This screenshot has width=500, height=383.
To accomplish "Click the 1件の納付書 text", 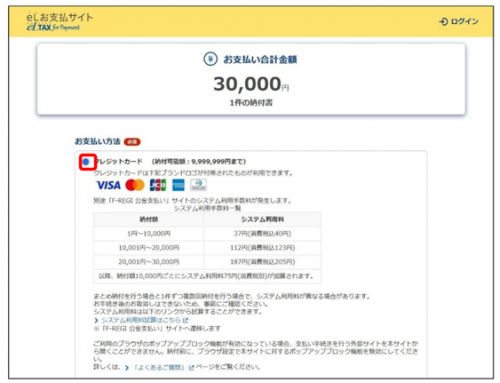I will coord(251,103).
